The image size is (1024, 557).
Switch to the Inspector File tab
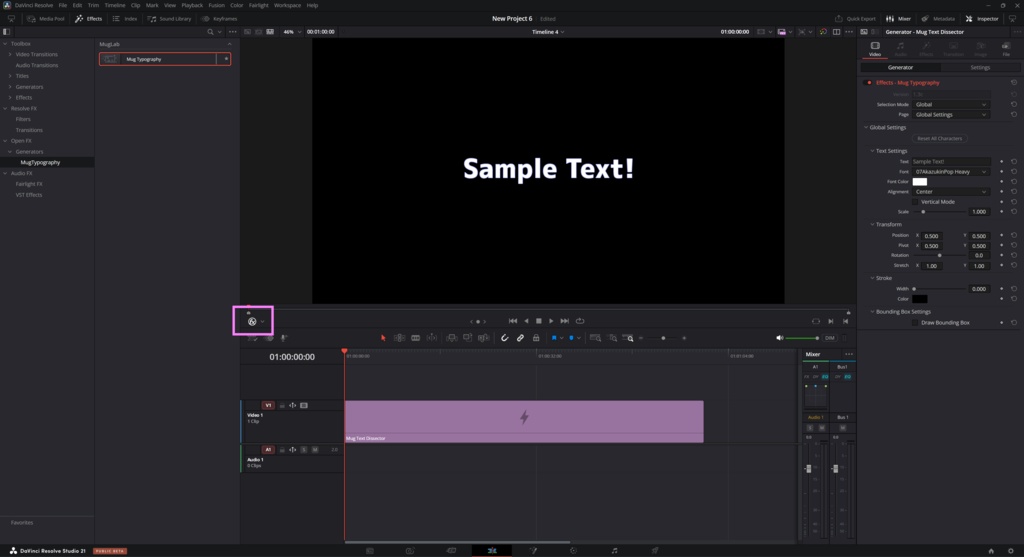click(1006, 49)
